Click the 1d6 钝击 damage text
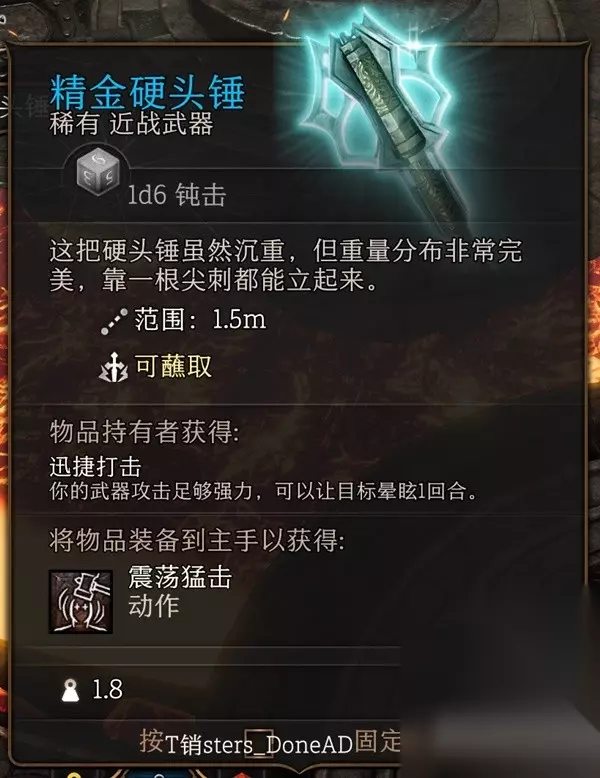This screenshot has width=600, height=778. [177, 194]
